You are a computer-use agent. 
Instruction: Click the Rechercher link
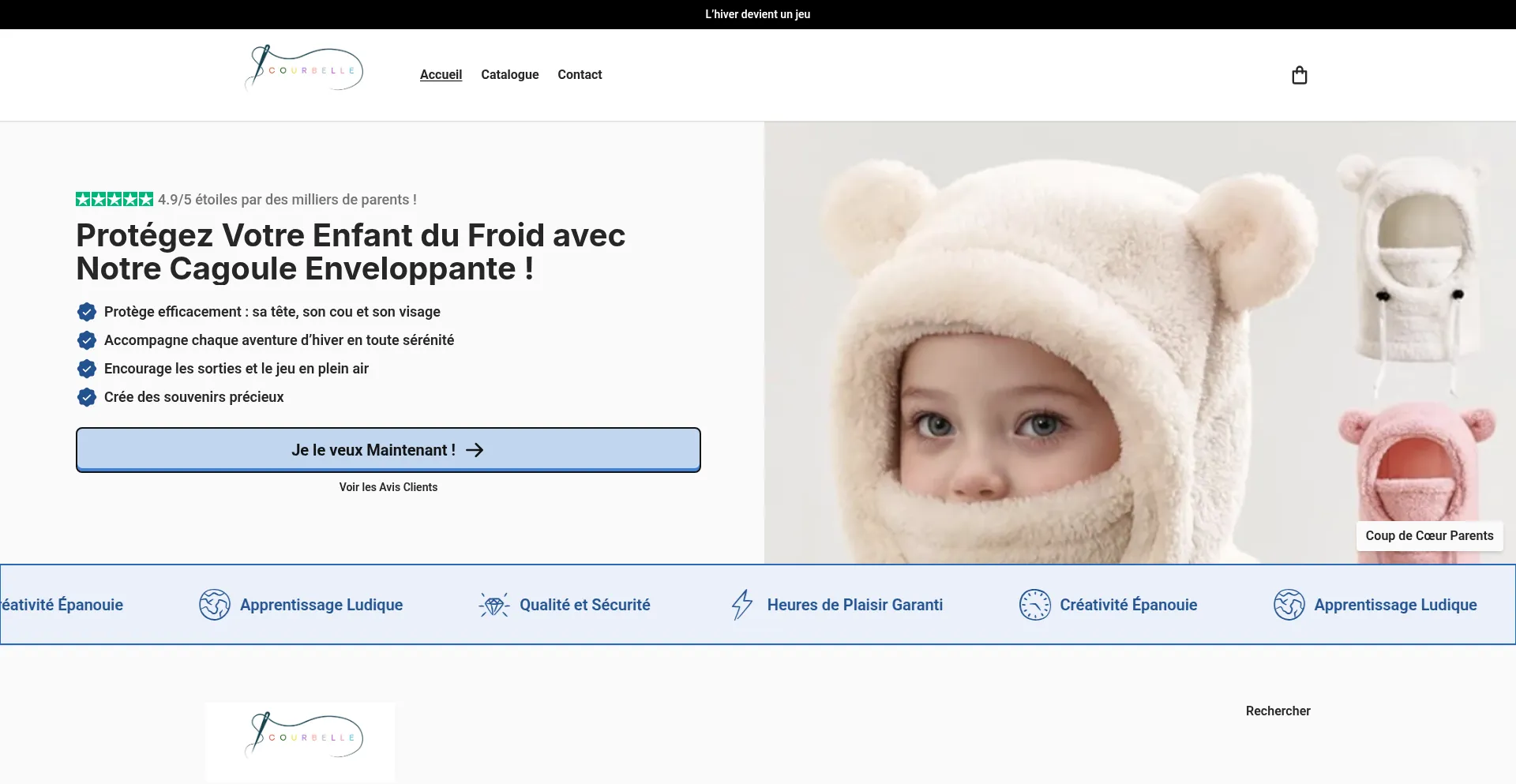point(1277,711)
